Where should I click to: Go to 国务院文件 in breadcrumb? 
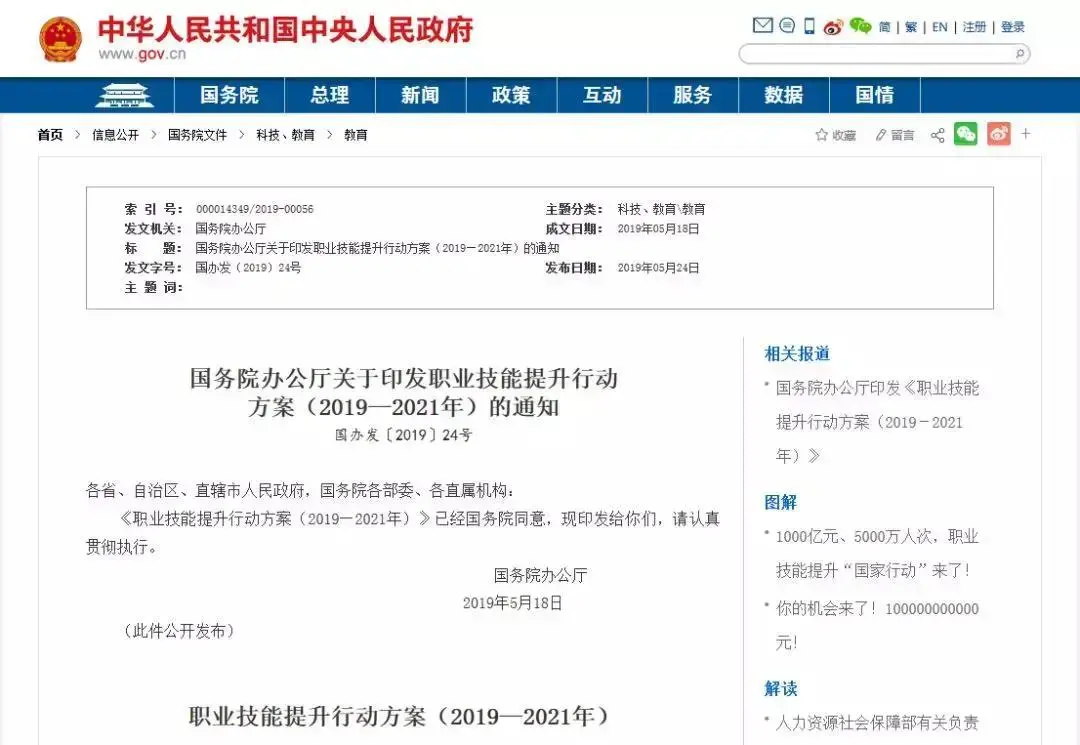(197, 135)
